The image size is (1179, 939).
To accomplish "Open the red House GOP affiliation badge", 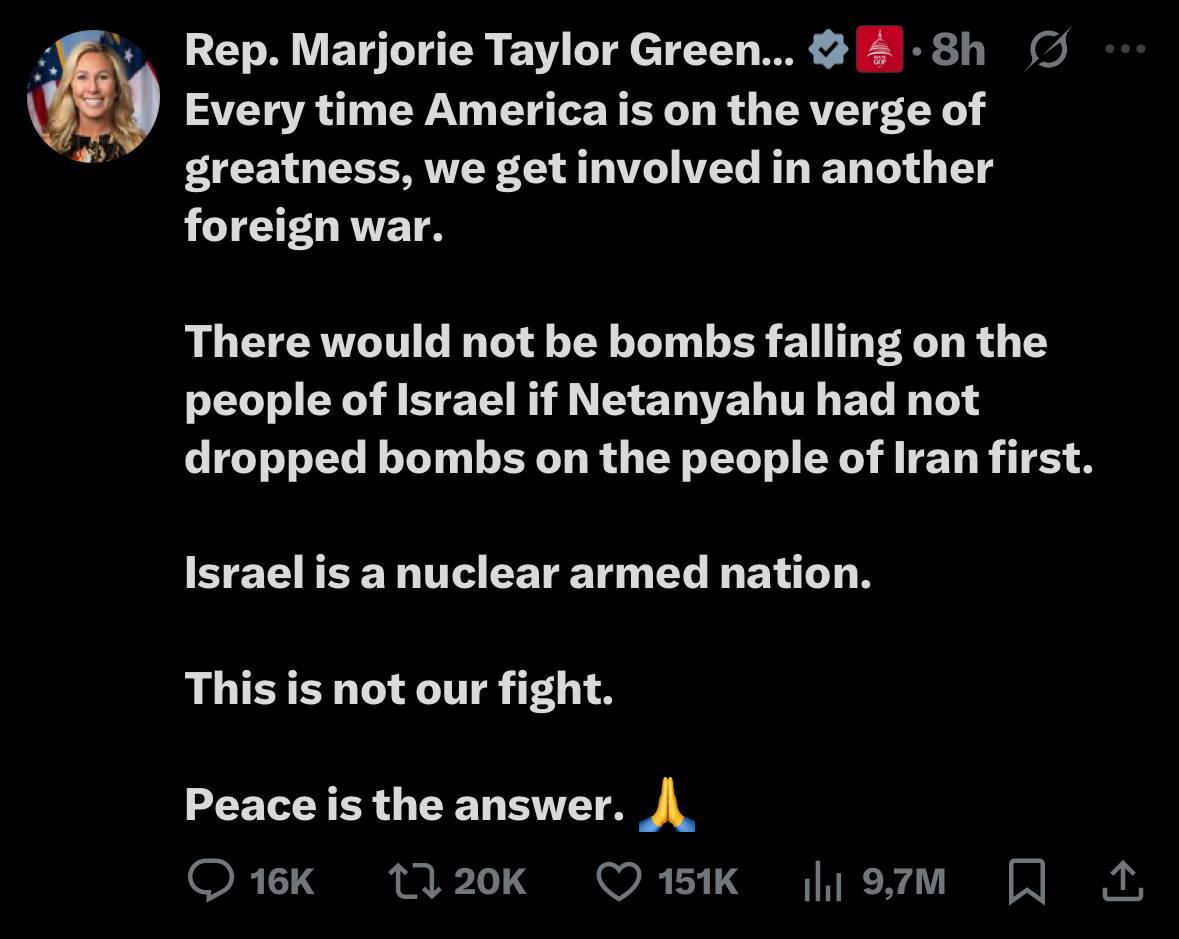I will pos(879,50).
